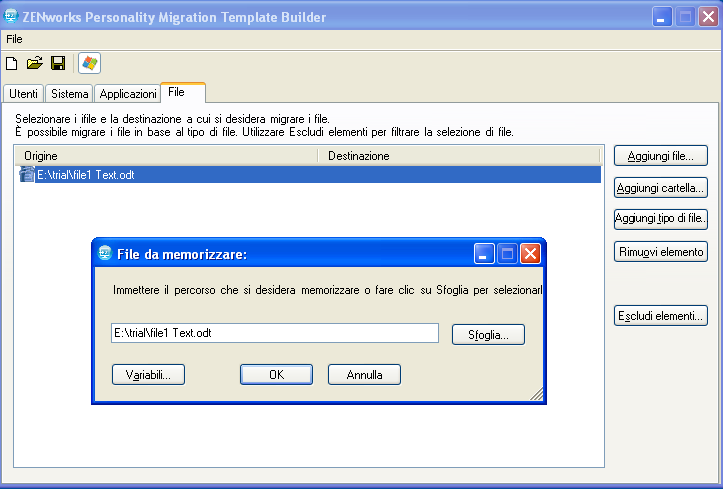Click file icon beside E:\trial\file1 Text.odt row
Image resolution: width=723 pixels, height=489 pixels.
pyautogui.click(x=27, y=175)
